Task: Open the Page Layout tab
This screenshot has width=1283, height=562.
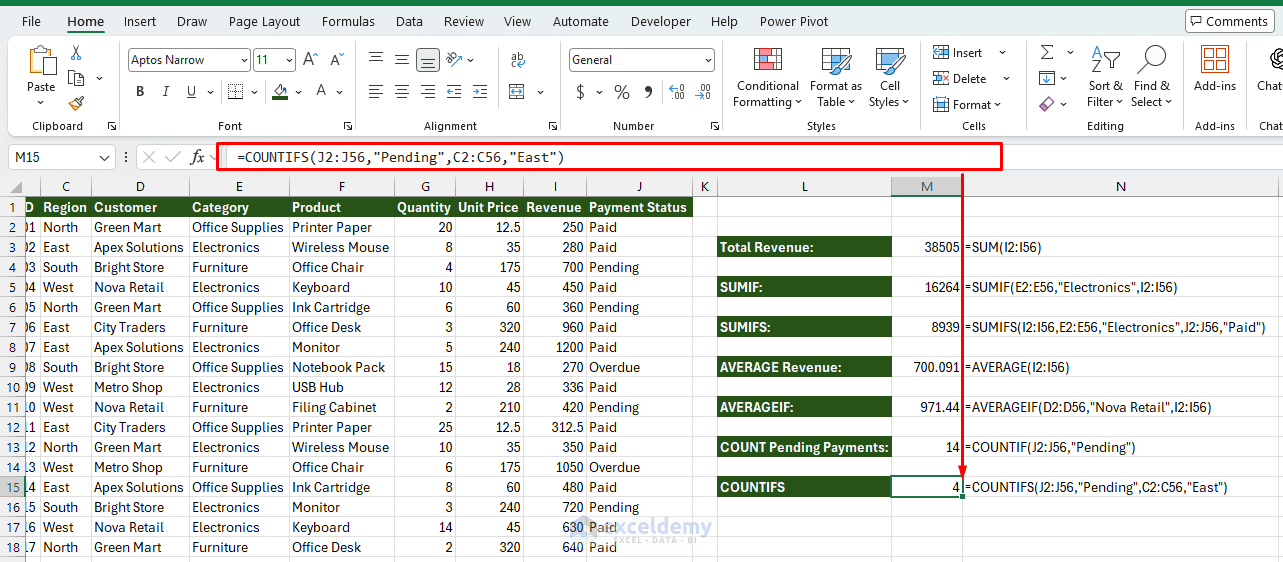Action: point(264,21)
